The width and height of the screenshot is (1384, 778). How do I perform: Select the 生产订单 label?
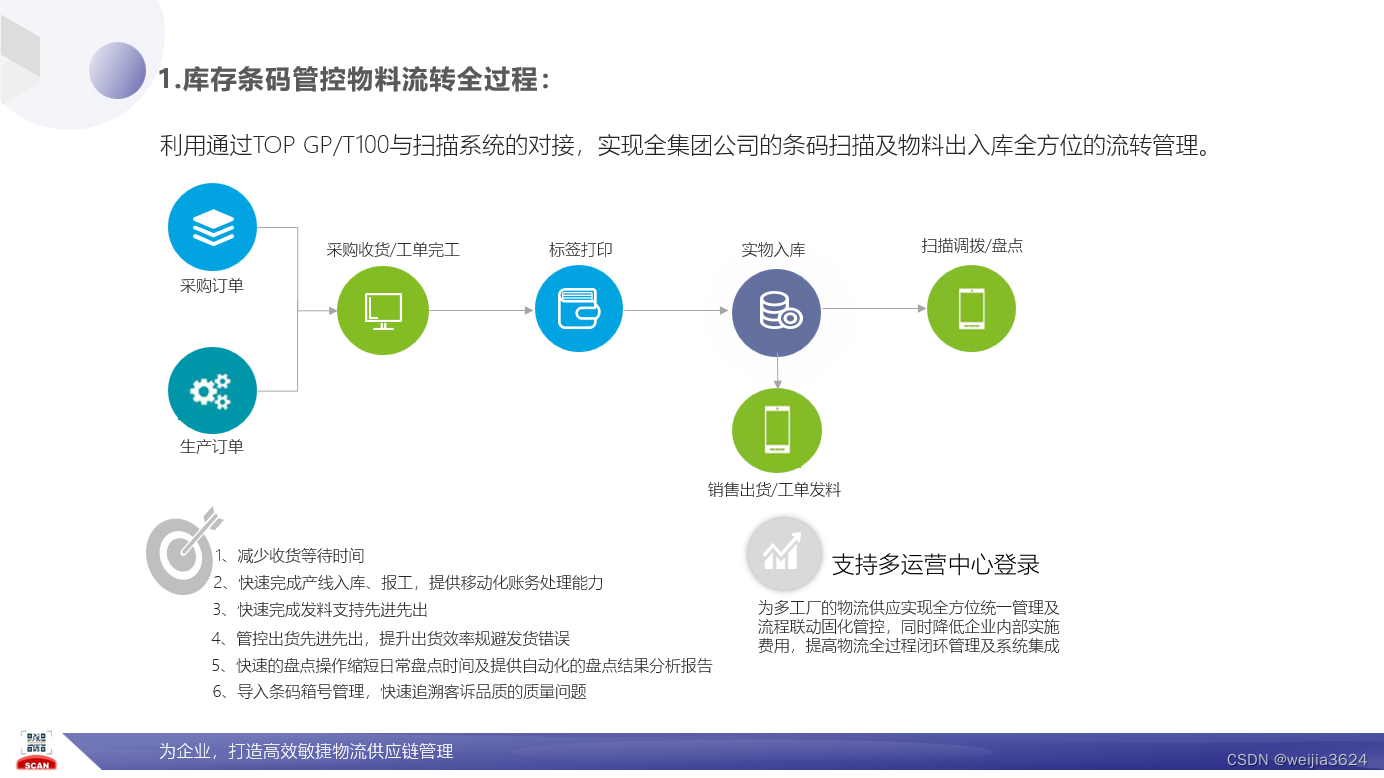click(x=212, y=447)
